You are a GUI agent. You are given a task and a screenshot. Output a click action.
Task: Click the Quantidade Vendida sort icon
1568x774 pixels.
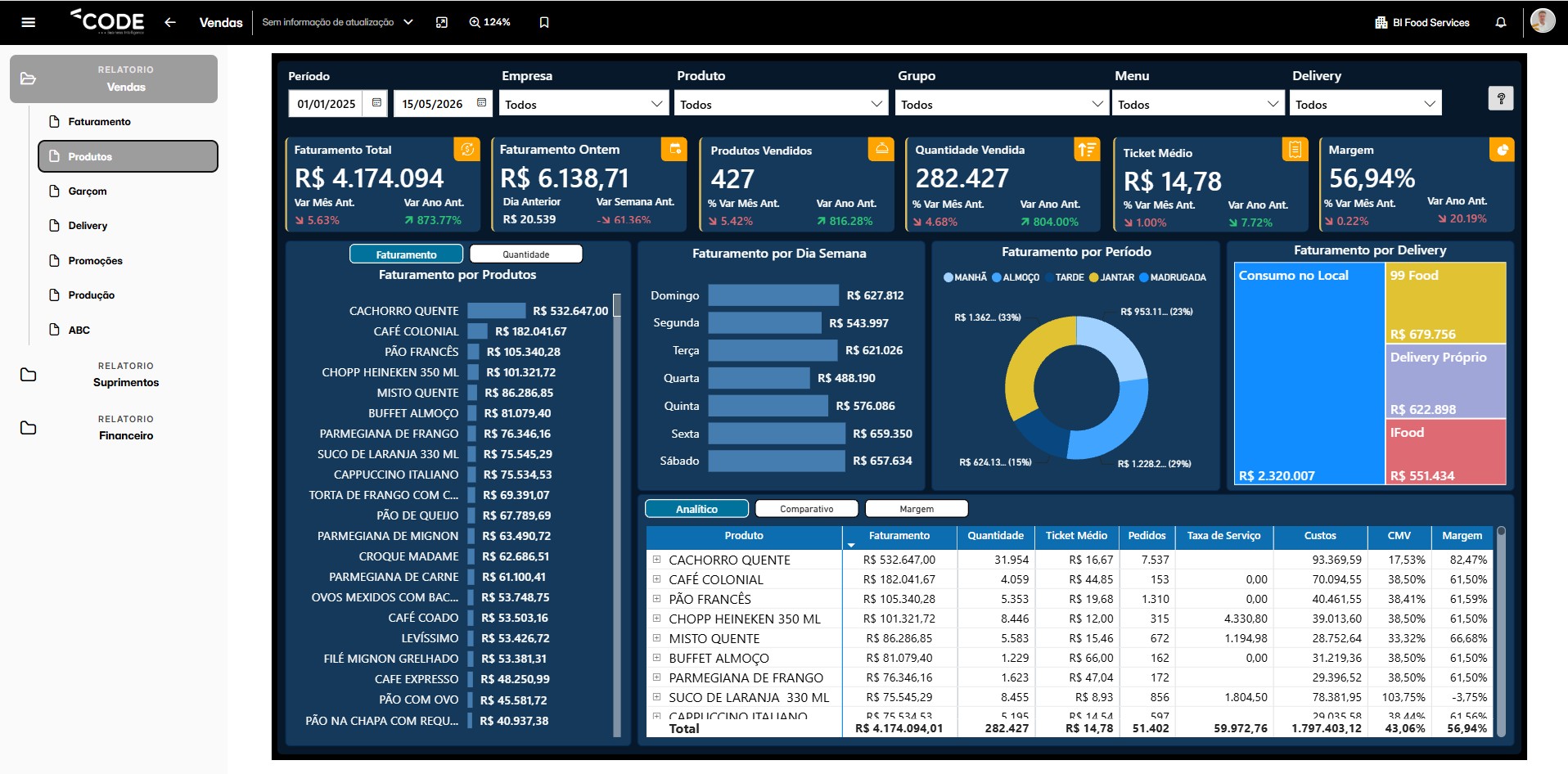[1087, 149]
